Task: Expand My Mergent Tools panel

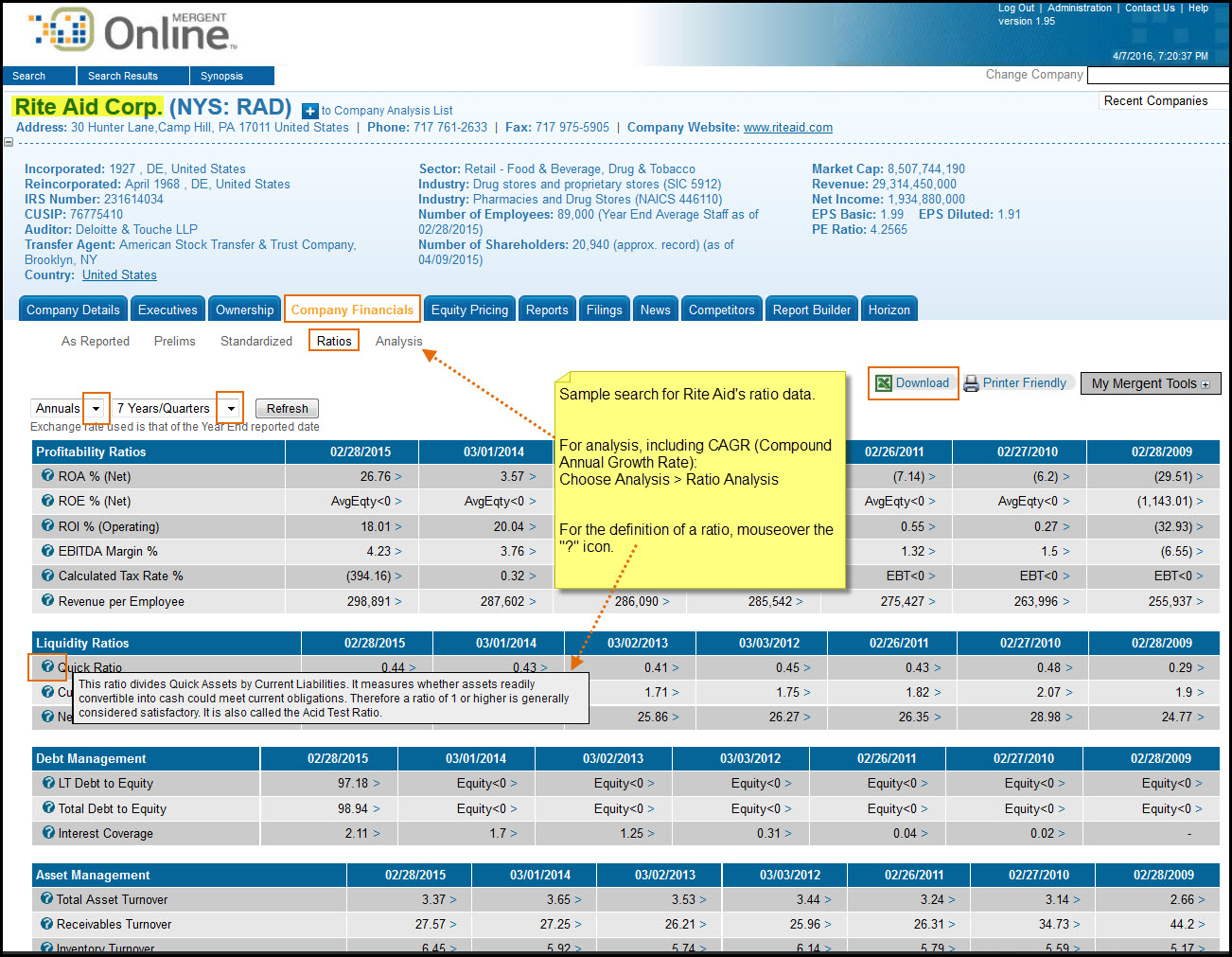Action: [x=1150, y=383]
